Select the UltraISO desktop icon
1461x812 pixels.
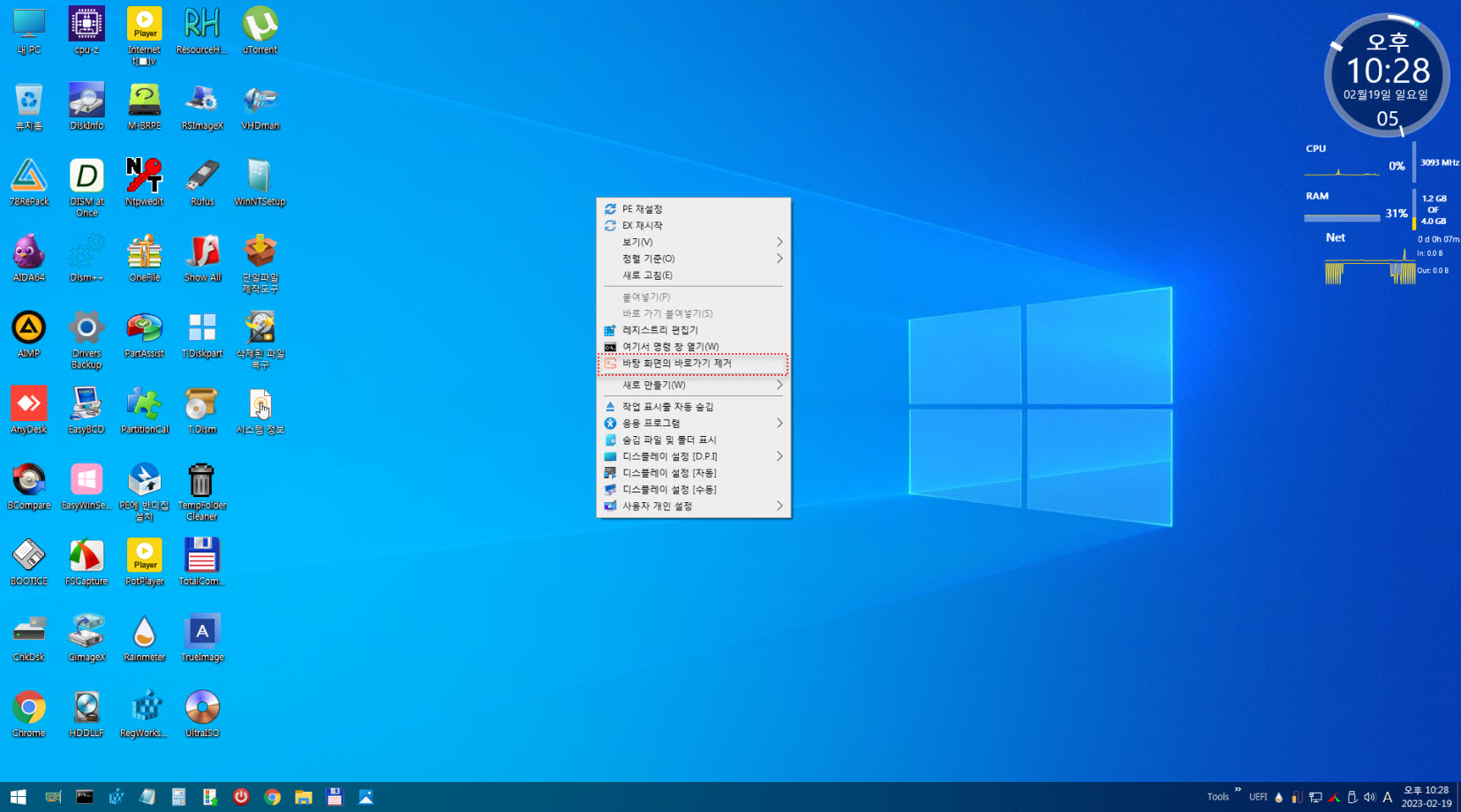click(202, 714)
